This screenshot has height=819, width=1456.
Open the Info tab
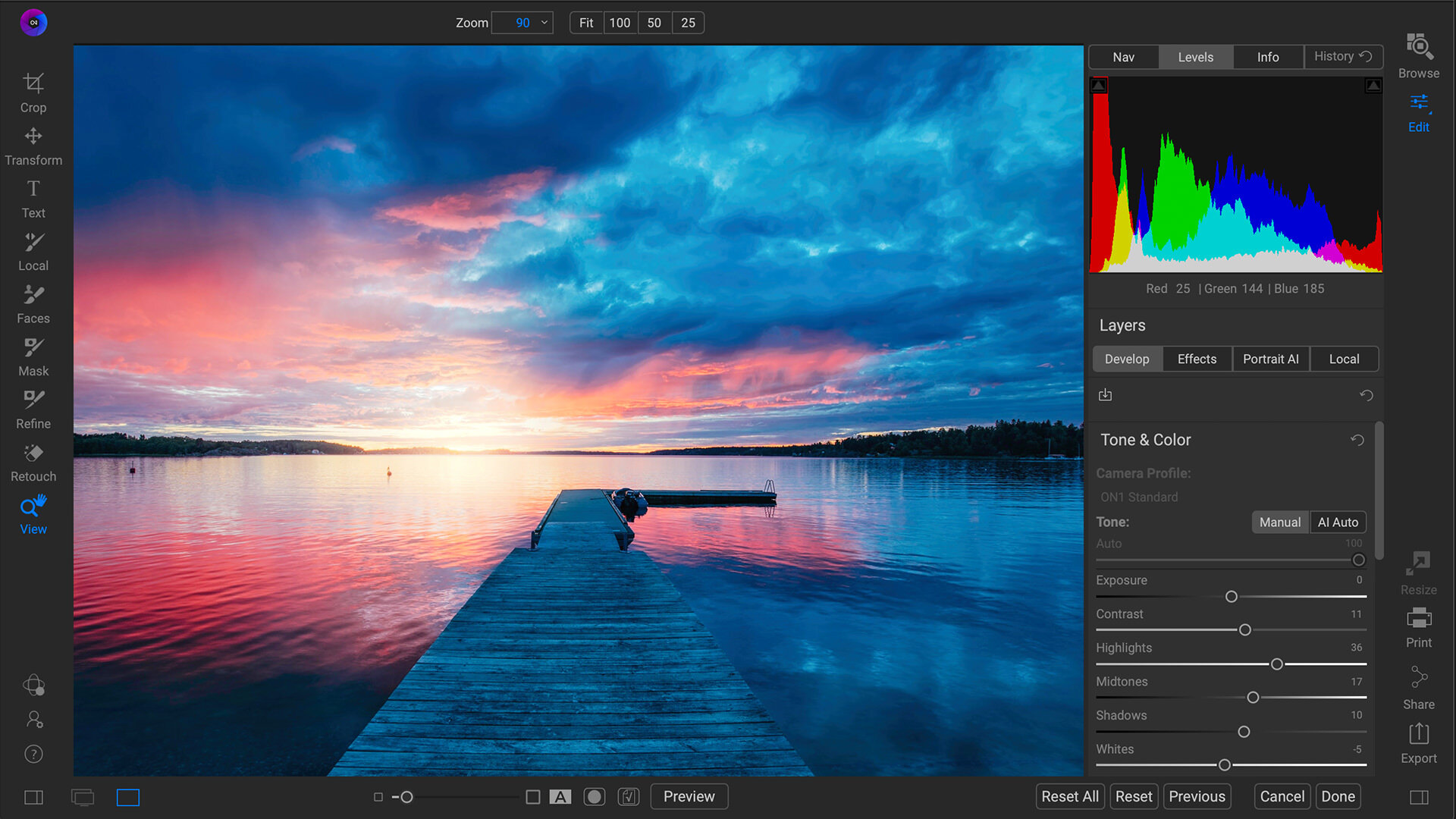[x=1267, y=57]
